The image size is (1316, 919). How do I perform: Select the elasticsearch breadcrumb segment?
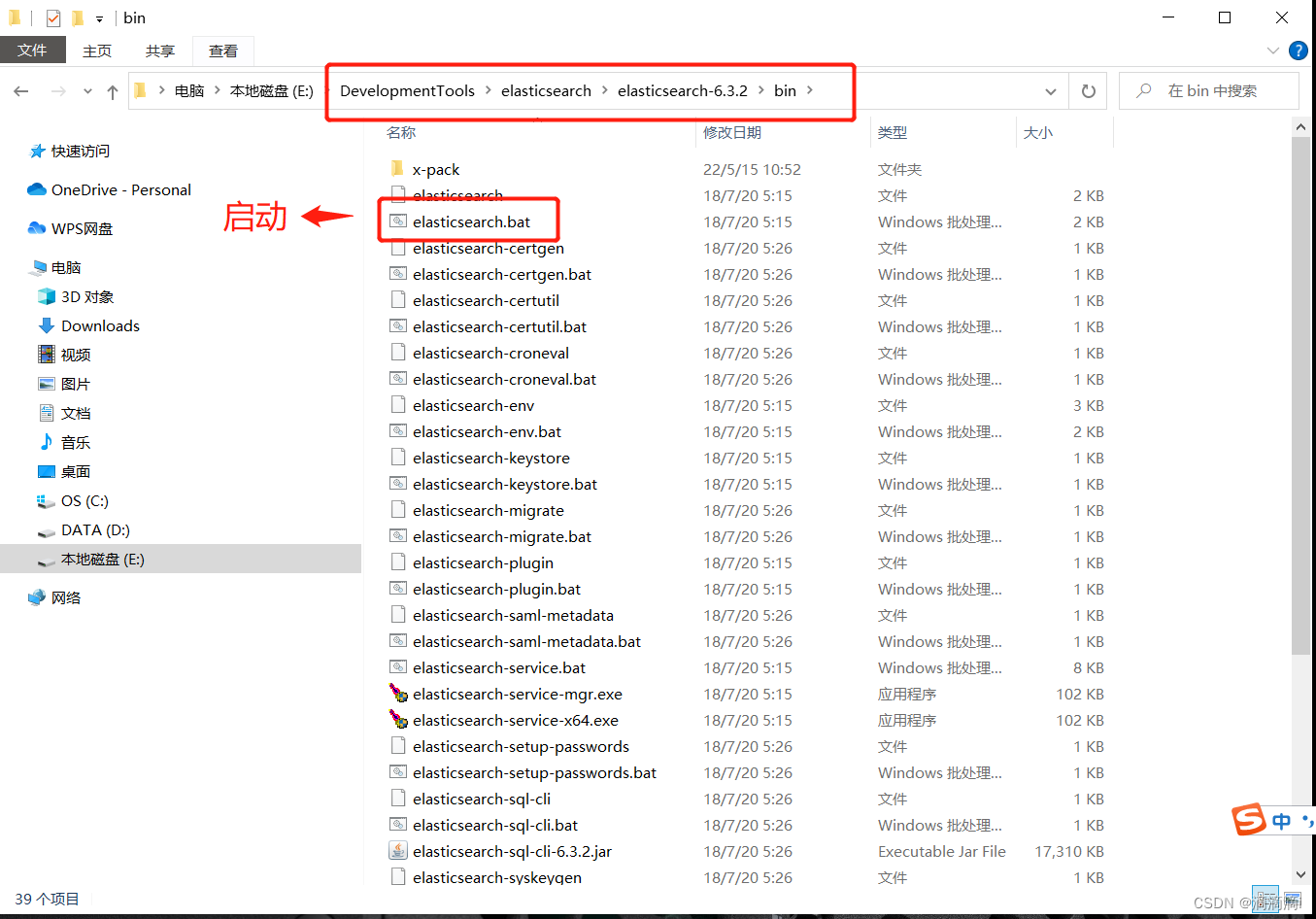click(x=546, y=91)
